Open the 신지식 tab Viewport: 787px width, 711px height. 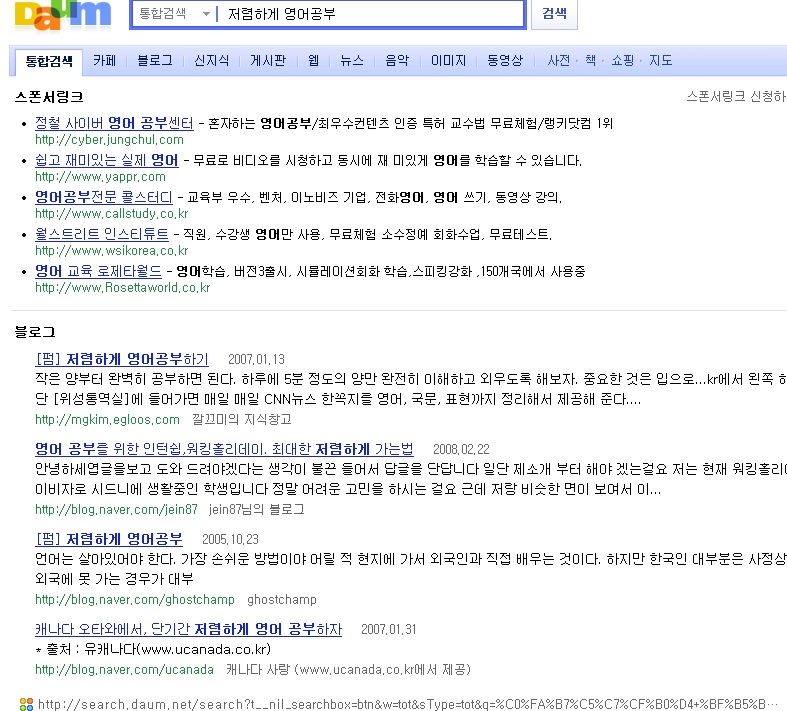tap(211, 61)
